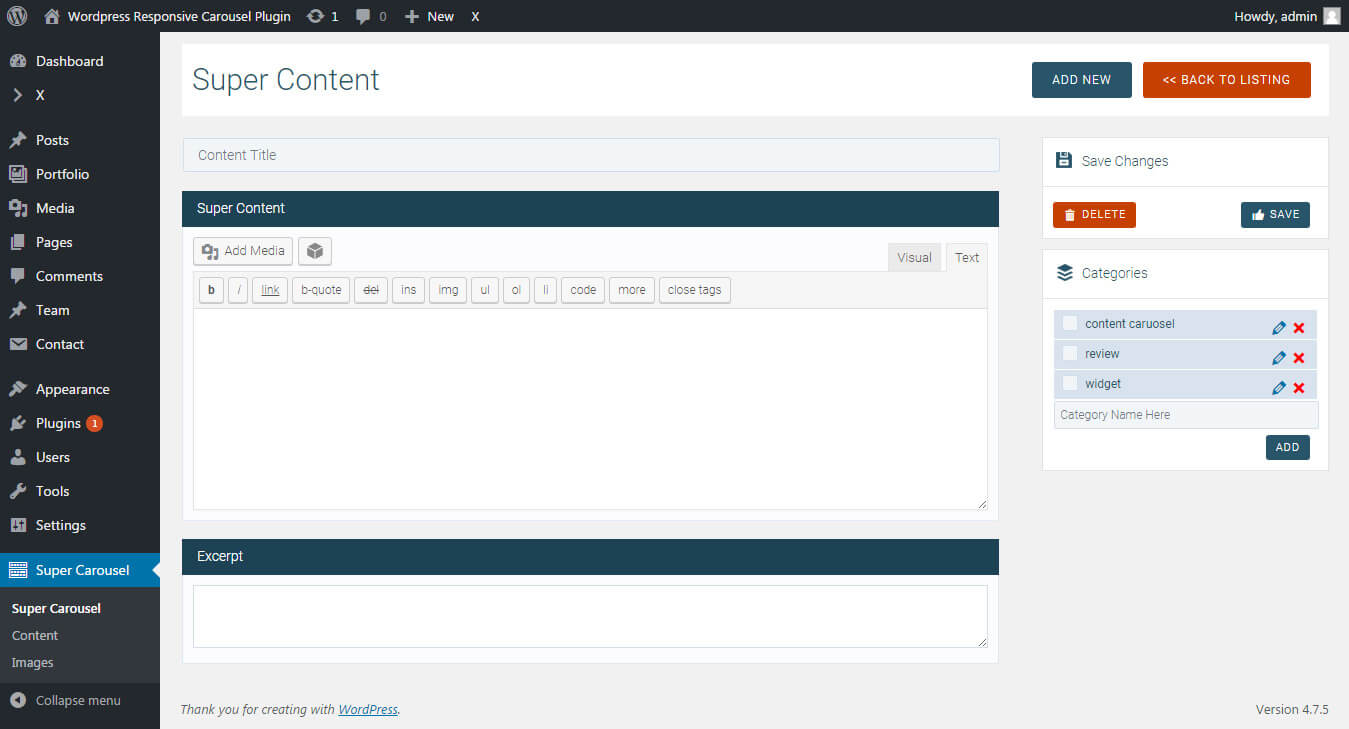Click the WordPress logo icon

tap(17, 16)
